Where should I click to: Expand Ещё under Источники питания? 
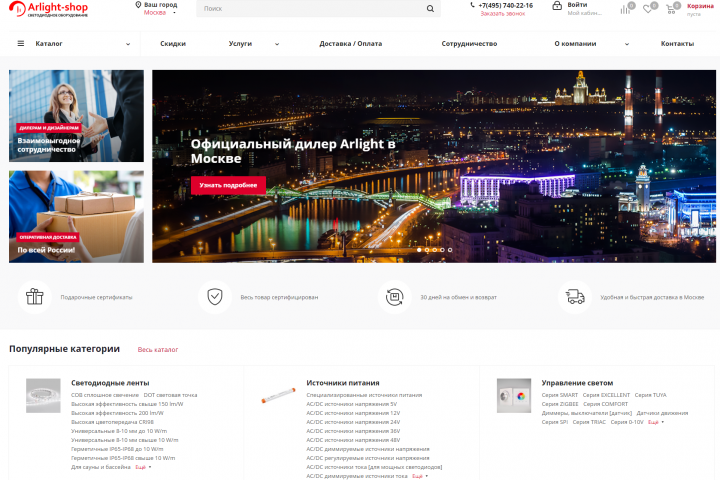(420, 476)
